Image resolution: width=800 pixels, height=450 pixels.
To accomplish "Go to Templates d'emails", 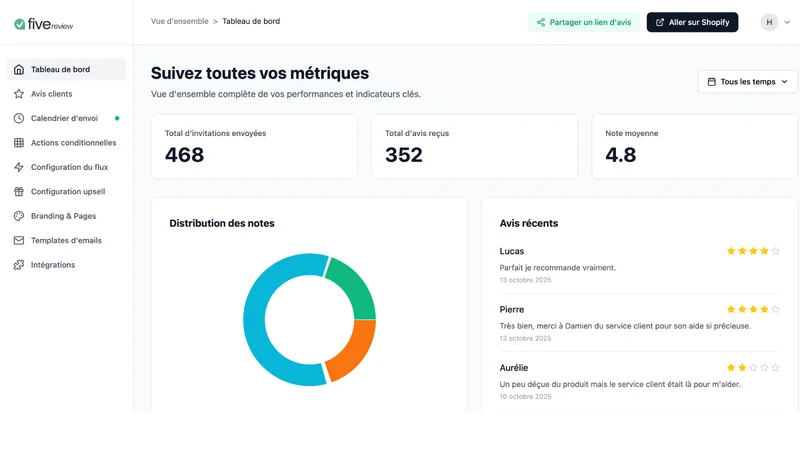I will (x=66, y=240).
